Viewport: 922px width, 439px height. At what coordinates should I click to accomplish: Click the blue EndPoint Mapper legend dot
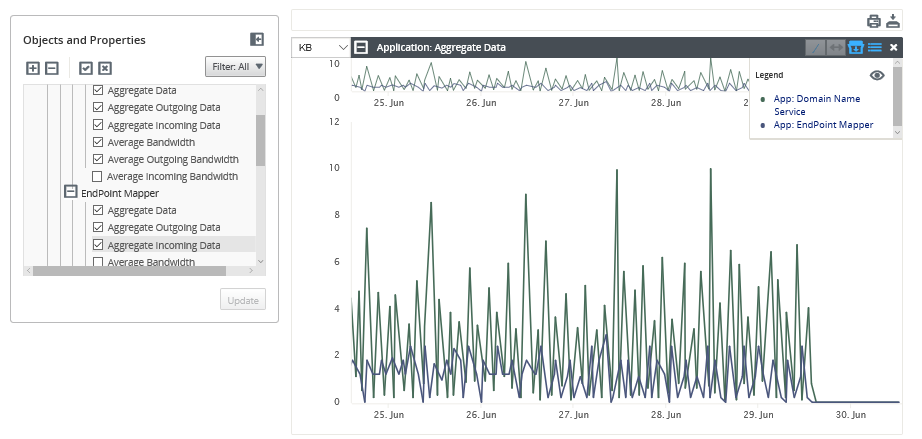tap(763, 125)
